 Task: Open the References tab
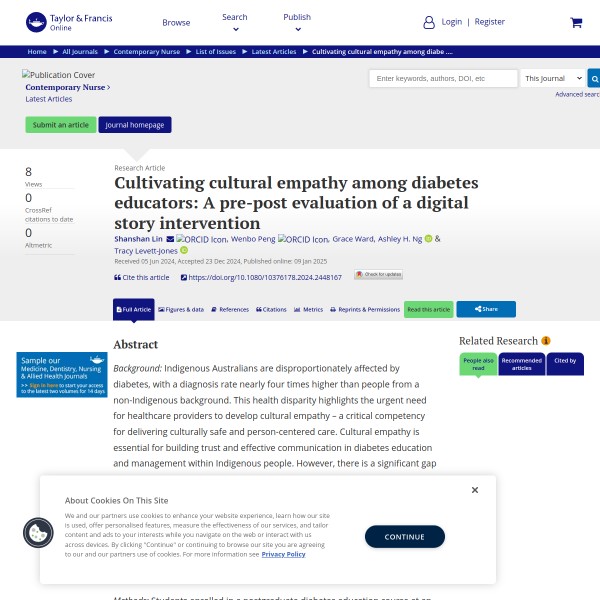(x=230, y=310)
